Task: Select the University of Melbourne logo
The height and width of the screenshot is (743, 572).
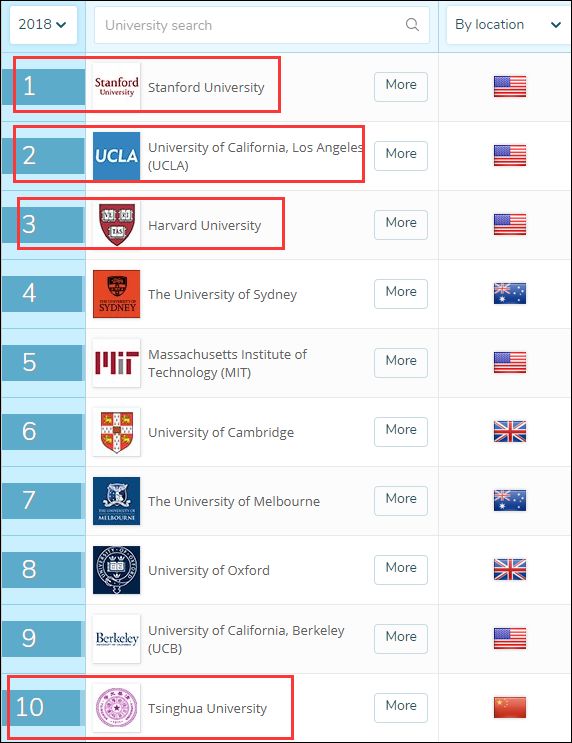Action: pyautogui.click(x=117, y=501)
